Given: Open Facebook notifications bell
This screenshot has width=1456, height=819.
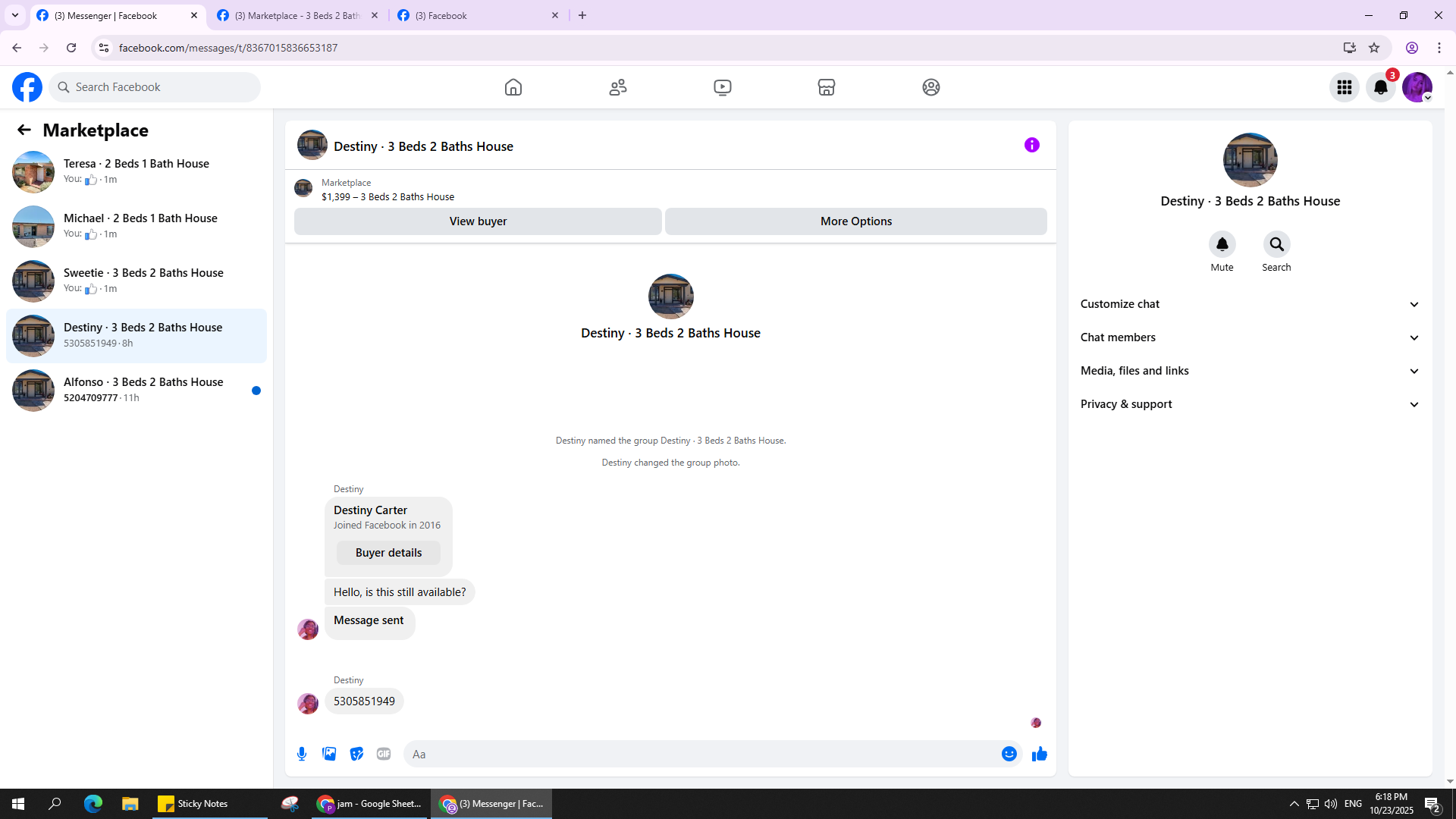Looking at the screenshot, I should click(x=1380, y=87).
